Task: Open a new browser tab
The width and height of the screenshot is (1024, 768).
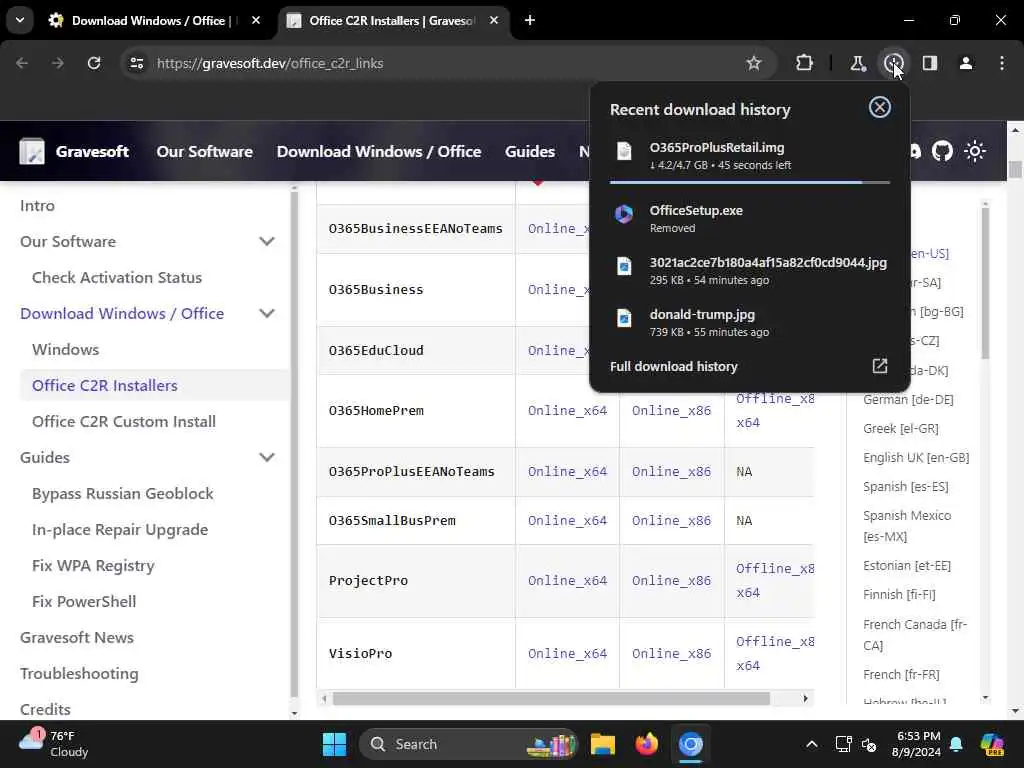Action: (x=530, y=20)
